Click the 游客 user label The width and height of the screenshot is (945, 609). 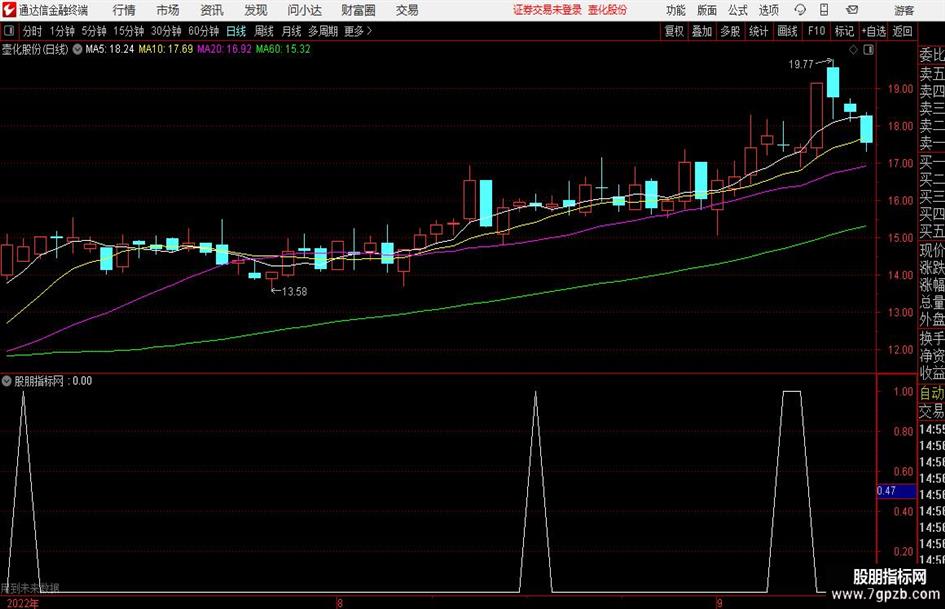coord(903,10)
